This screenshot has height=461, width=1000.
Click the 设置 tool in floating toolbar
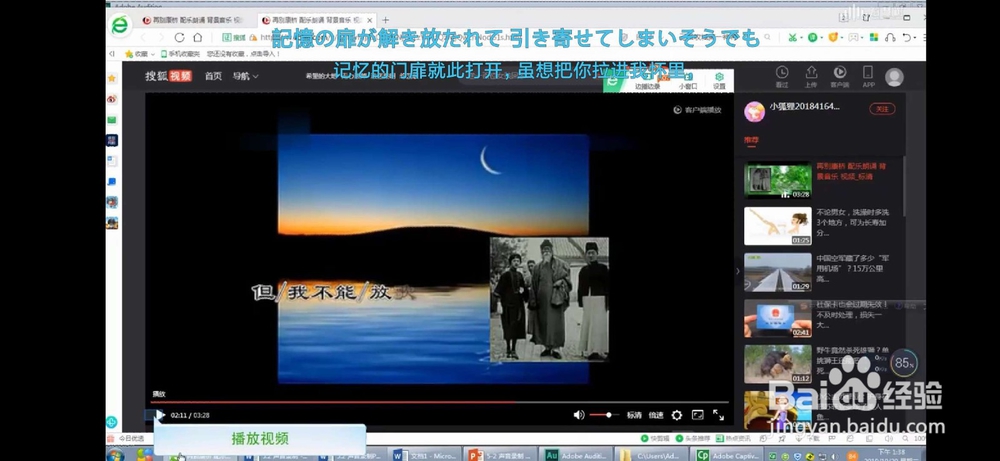tap(719, 81)
